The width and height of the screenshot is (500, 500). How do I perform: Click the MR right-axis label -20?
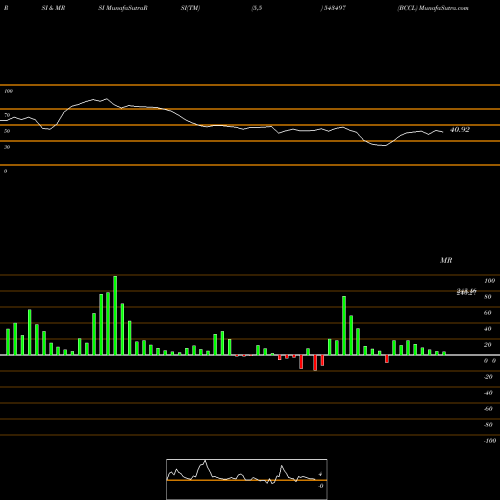click(488, 377)
